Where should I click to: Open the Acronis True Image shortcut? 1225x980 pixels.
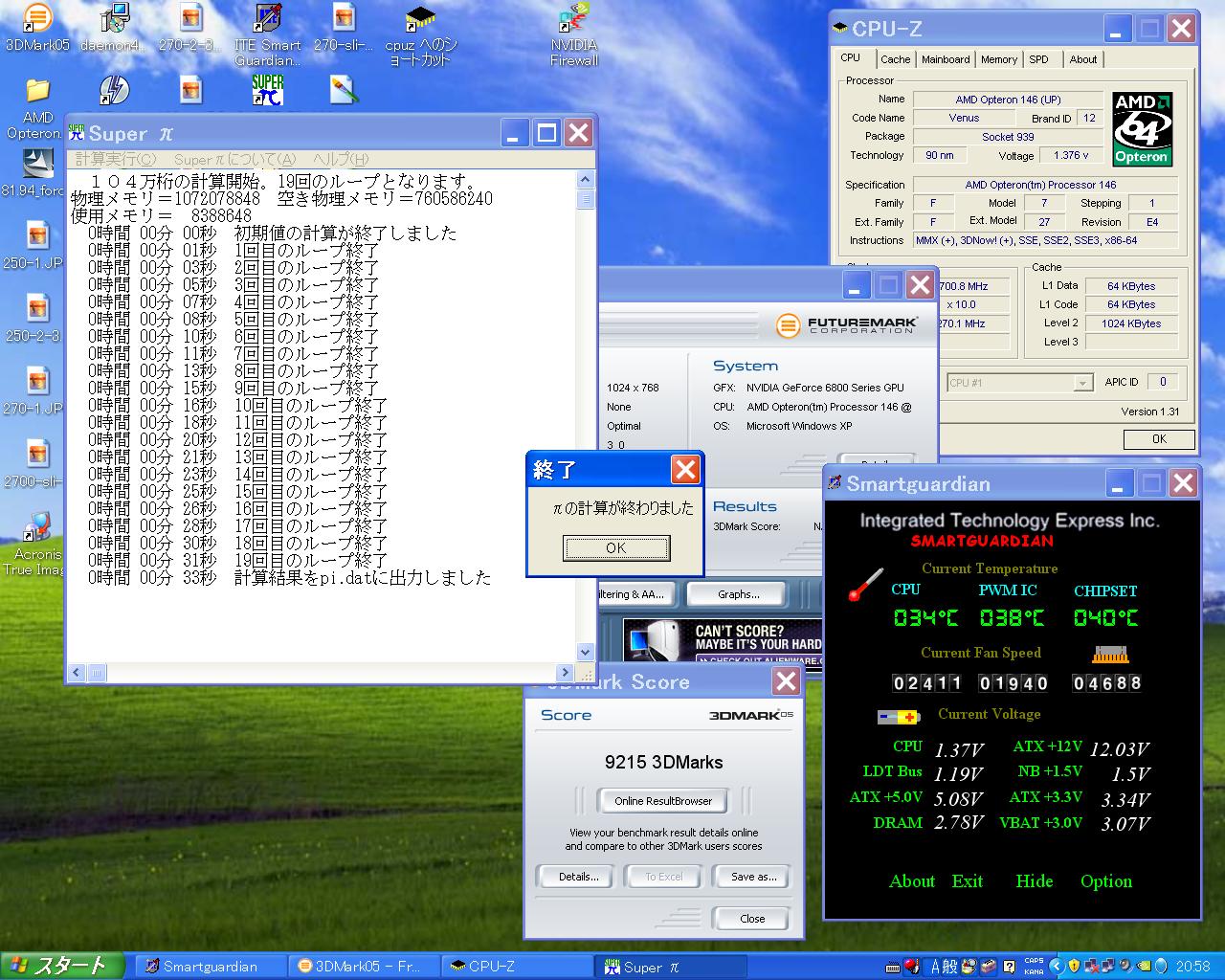pyautogui.click(x=37, y=526)
